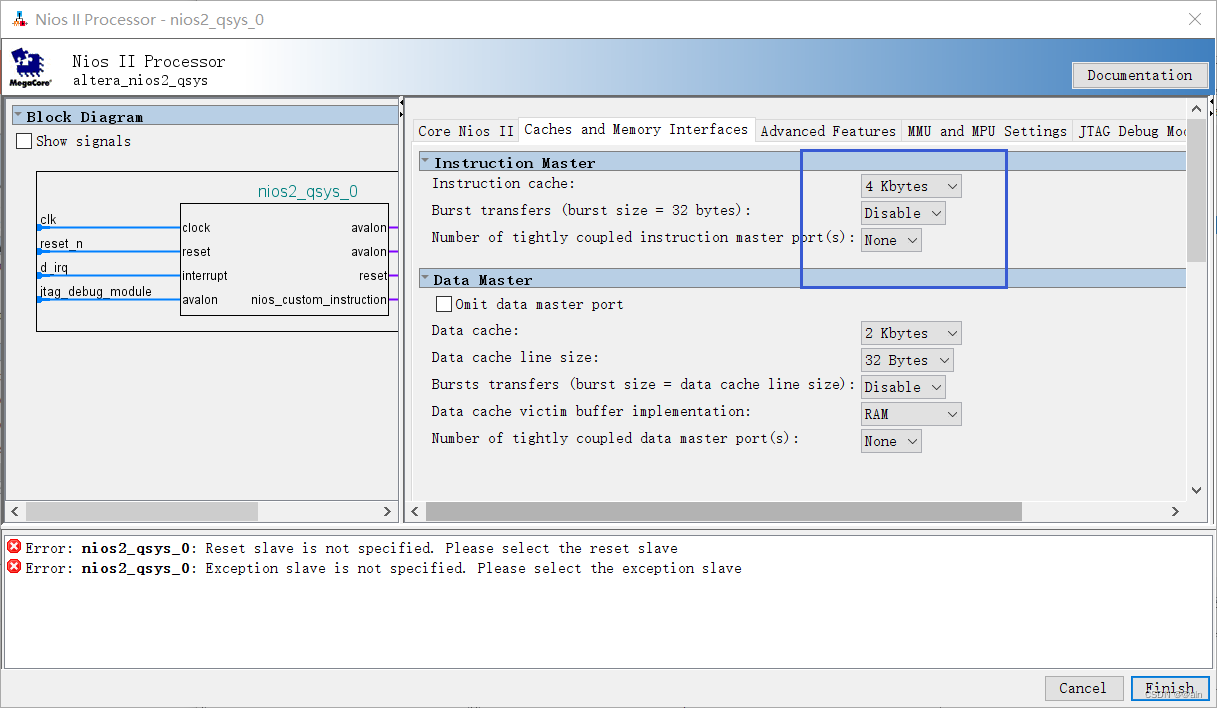Image resolution: width=1217 pixels, height=708 pixels.
Task: Click settings panel horizontal scrollbar thumb
Action: coord(724,511)
